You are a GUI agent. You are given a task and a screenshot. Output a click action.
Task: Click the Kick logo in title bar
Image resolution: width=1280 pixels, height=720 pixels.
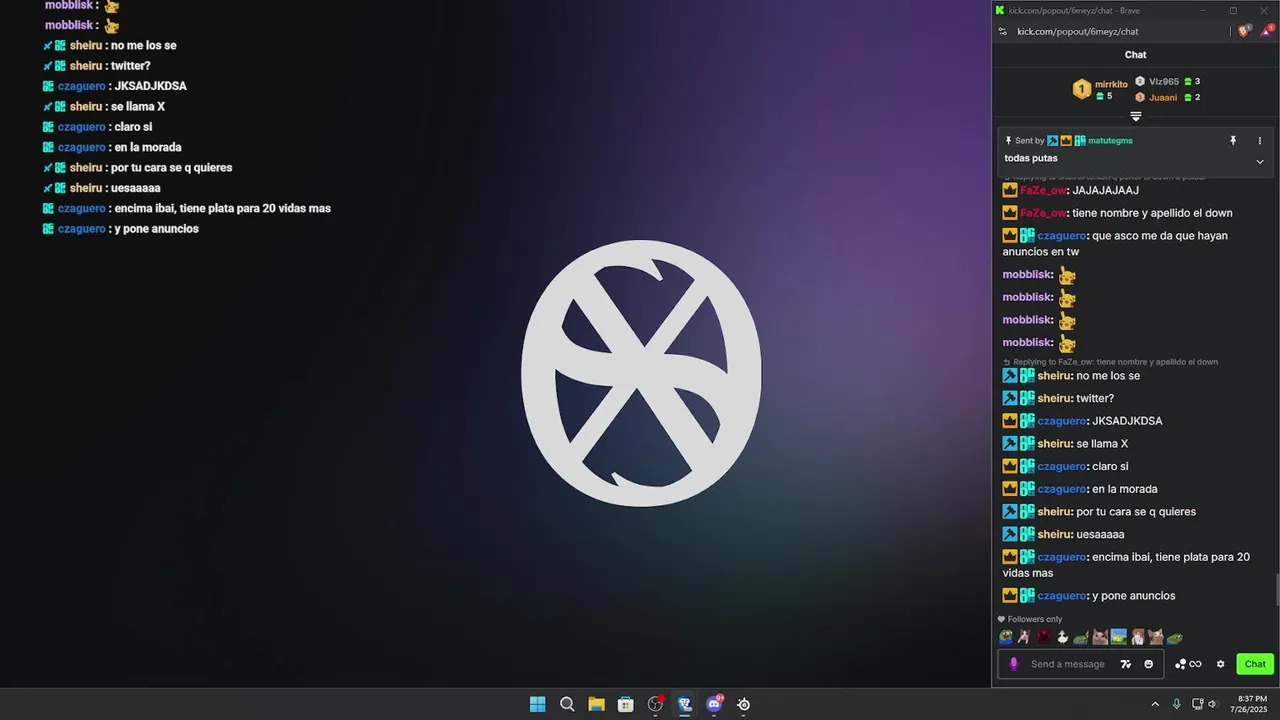coord(1000,10)
